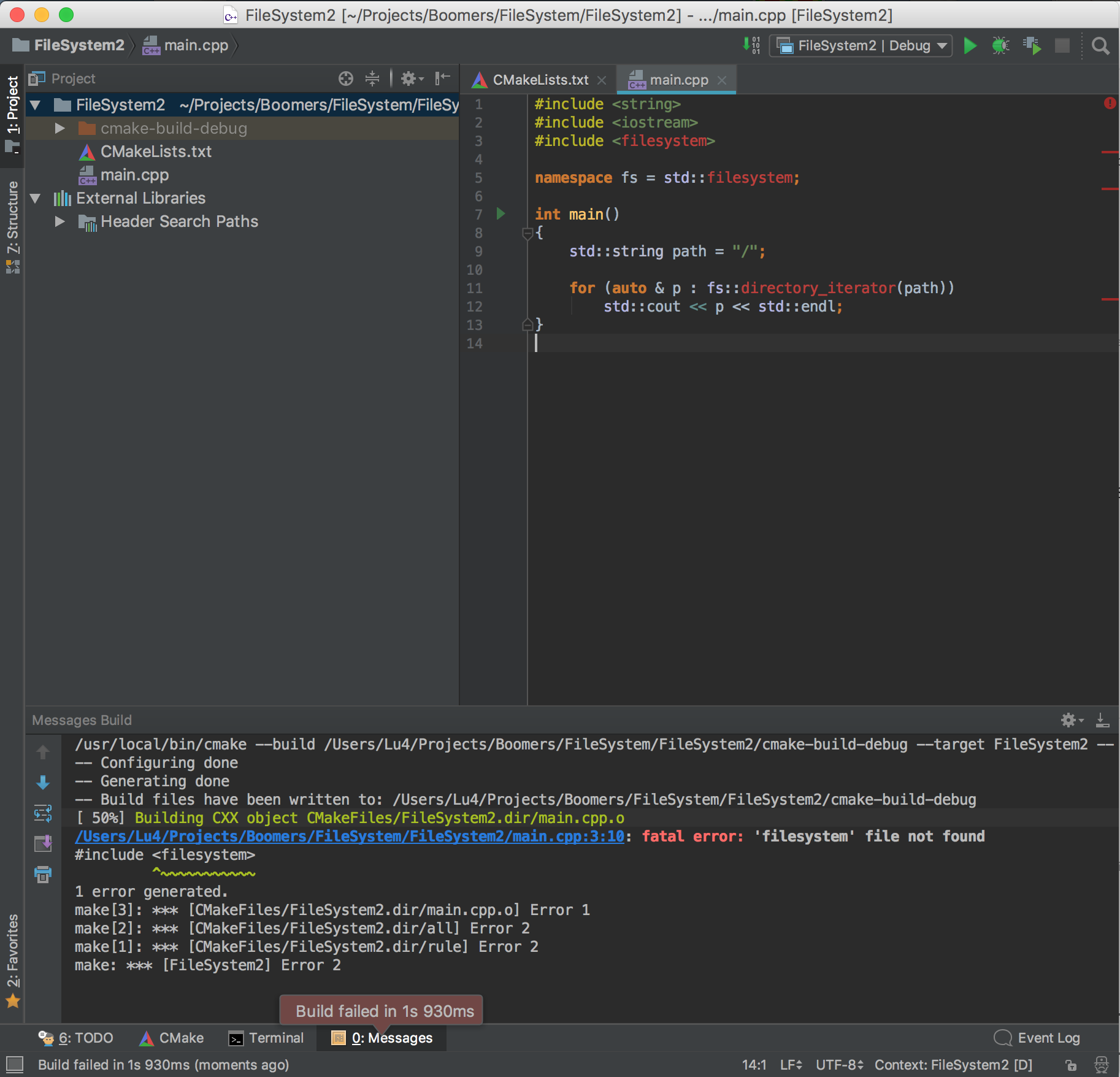Click the scroll-from-source target icon
This screenshot has width=1120, height=1077.
coord(346,79)
